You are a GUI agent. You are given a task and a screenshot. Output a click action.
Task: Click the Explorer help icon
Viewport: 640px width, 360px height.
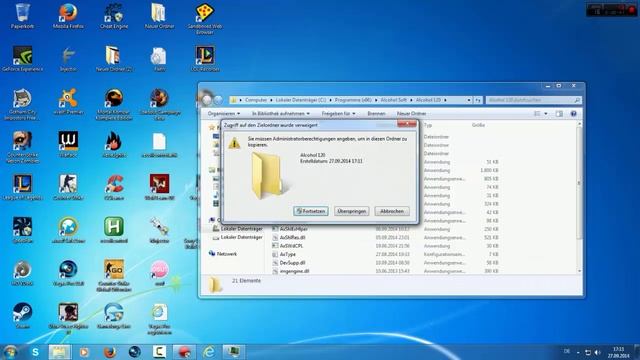[x=573, y=113]
